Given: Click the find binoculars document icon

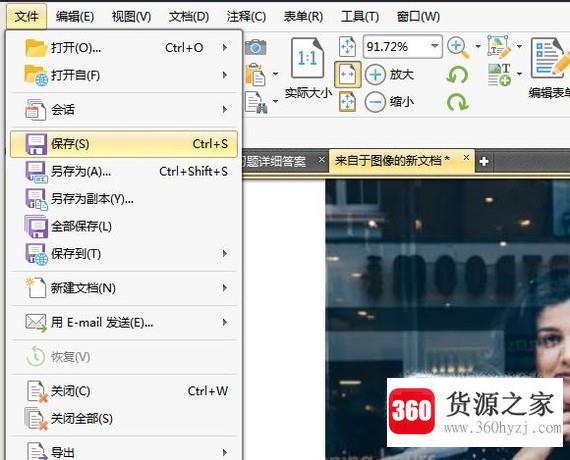Looking at the screenshot, I should tap(257, 102).
